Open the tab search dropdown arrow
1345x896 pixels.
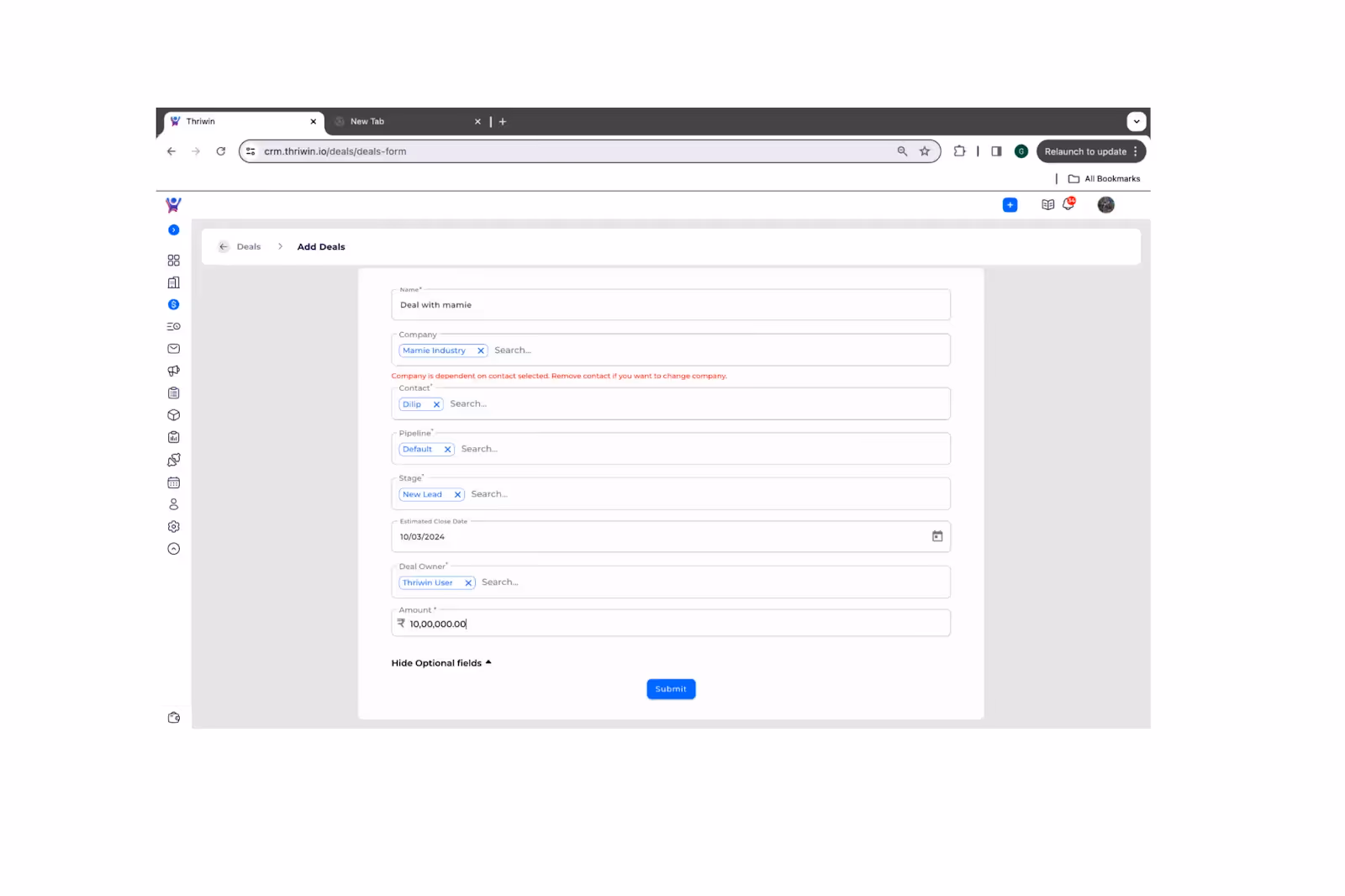(x=1137, y=121)
